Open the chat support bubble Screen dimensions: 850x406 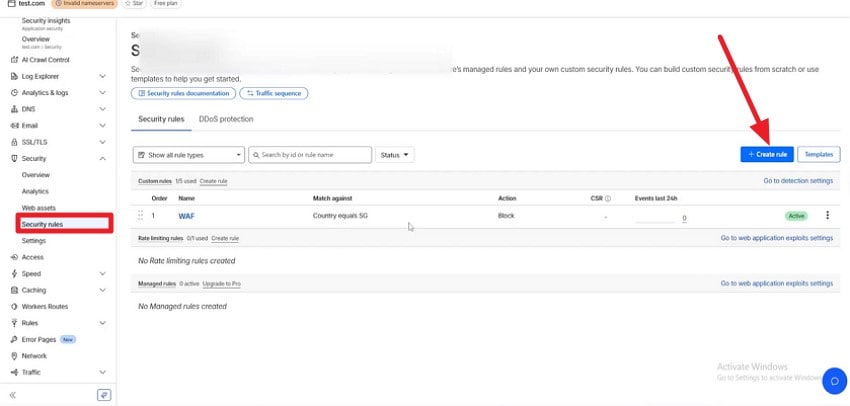835,381
